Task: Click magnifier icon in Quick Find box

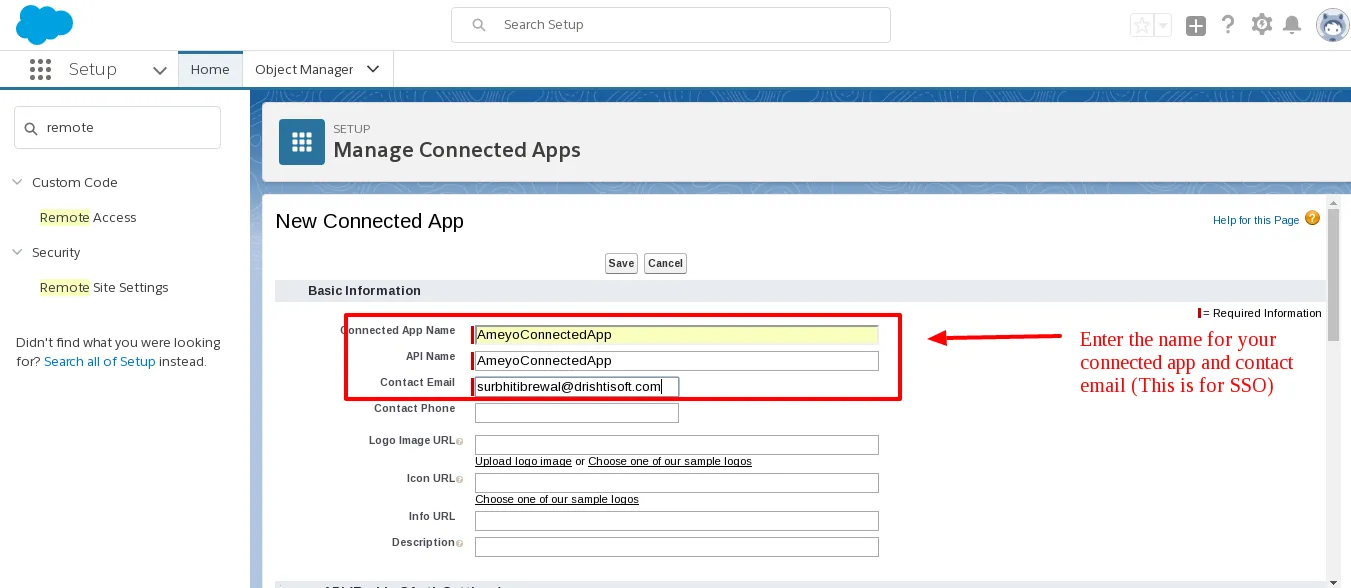Action: (x=30, y=128)
